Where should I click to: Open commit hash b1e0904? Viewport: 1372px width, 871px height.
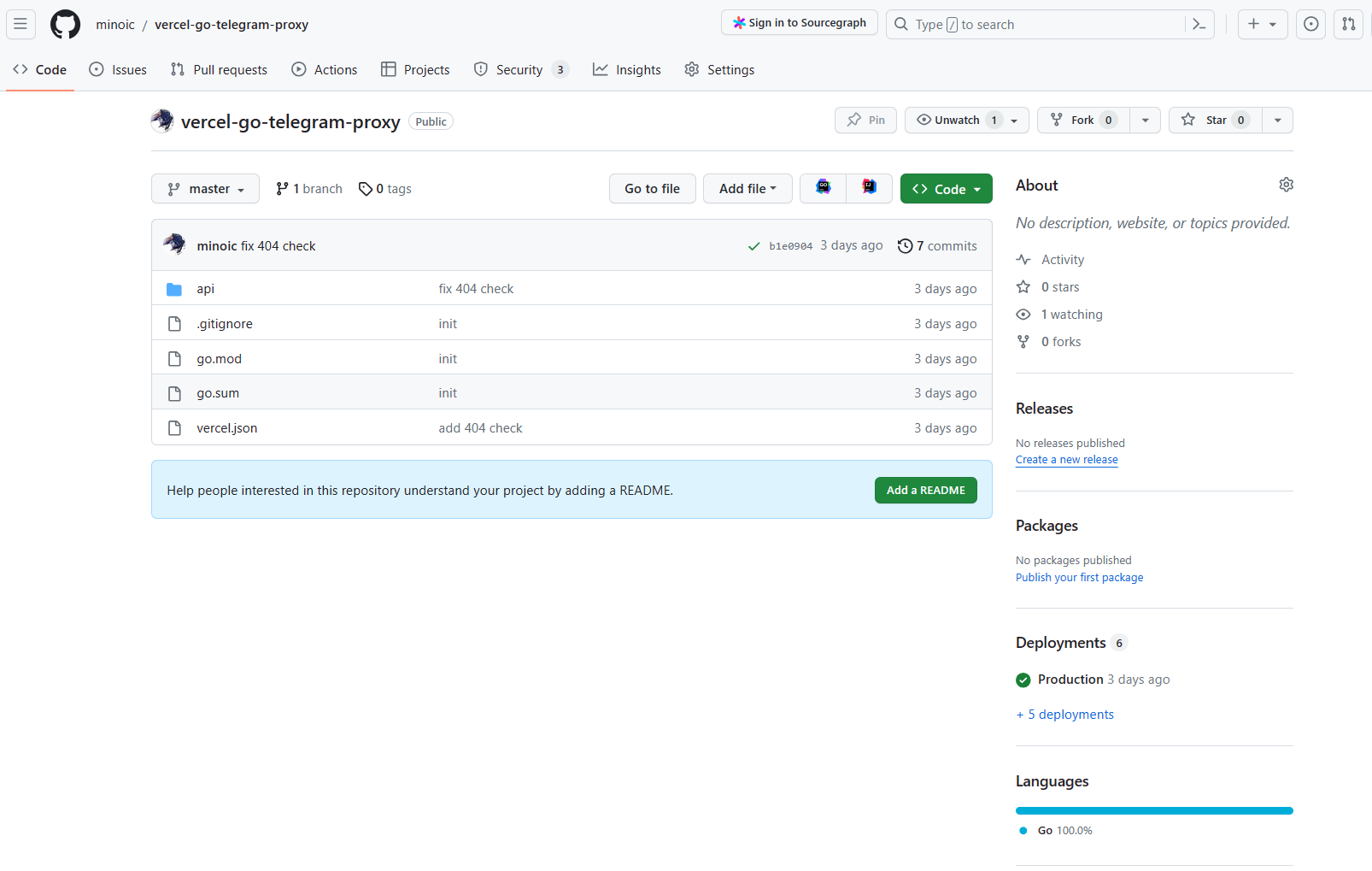pyautogui.click(x=791, y=246)
